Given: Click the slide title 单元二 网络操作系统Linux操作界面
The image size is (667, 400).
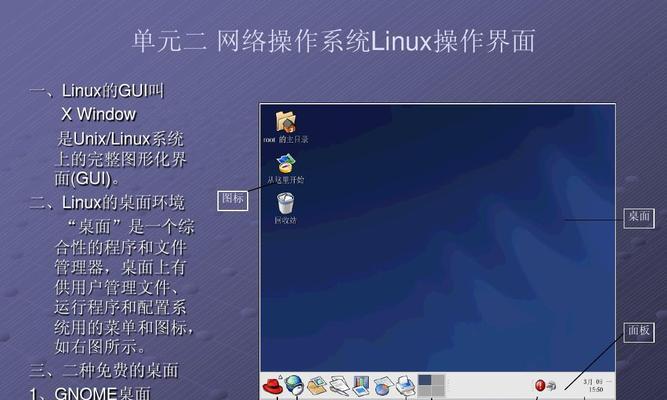Looking at the screenshot, I should [x=334, y=41].
